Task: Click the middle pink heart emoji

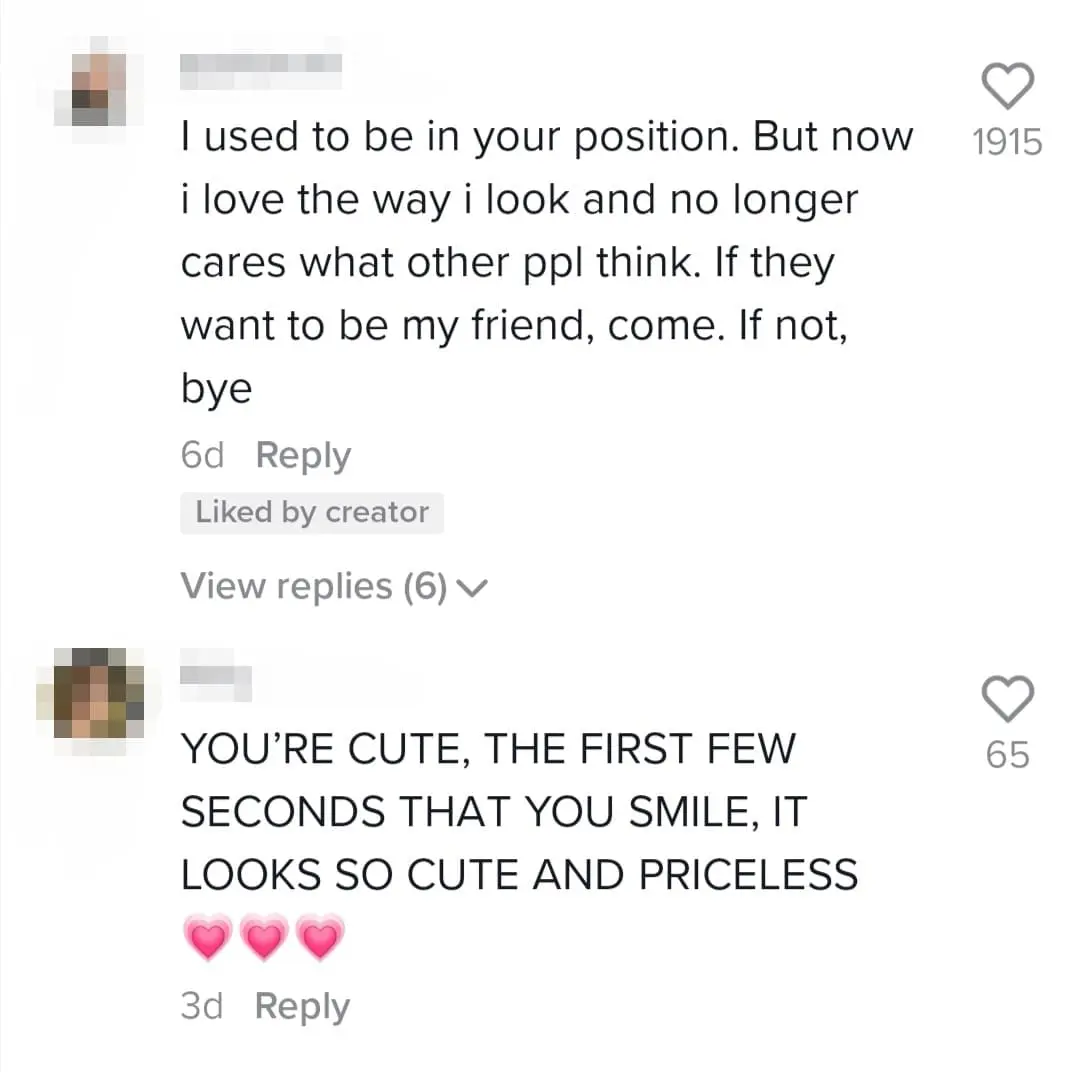Action: click(264, 937)
